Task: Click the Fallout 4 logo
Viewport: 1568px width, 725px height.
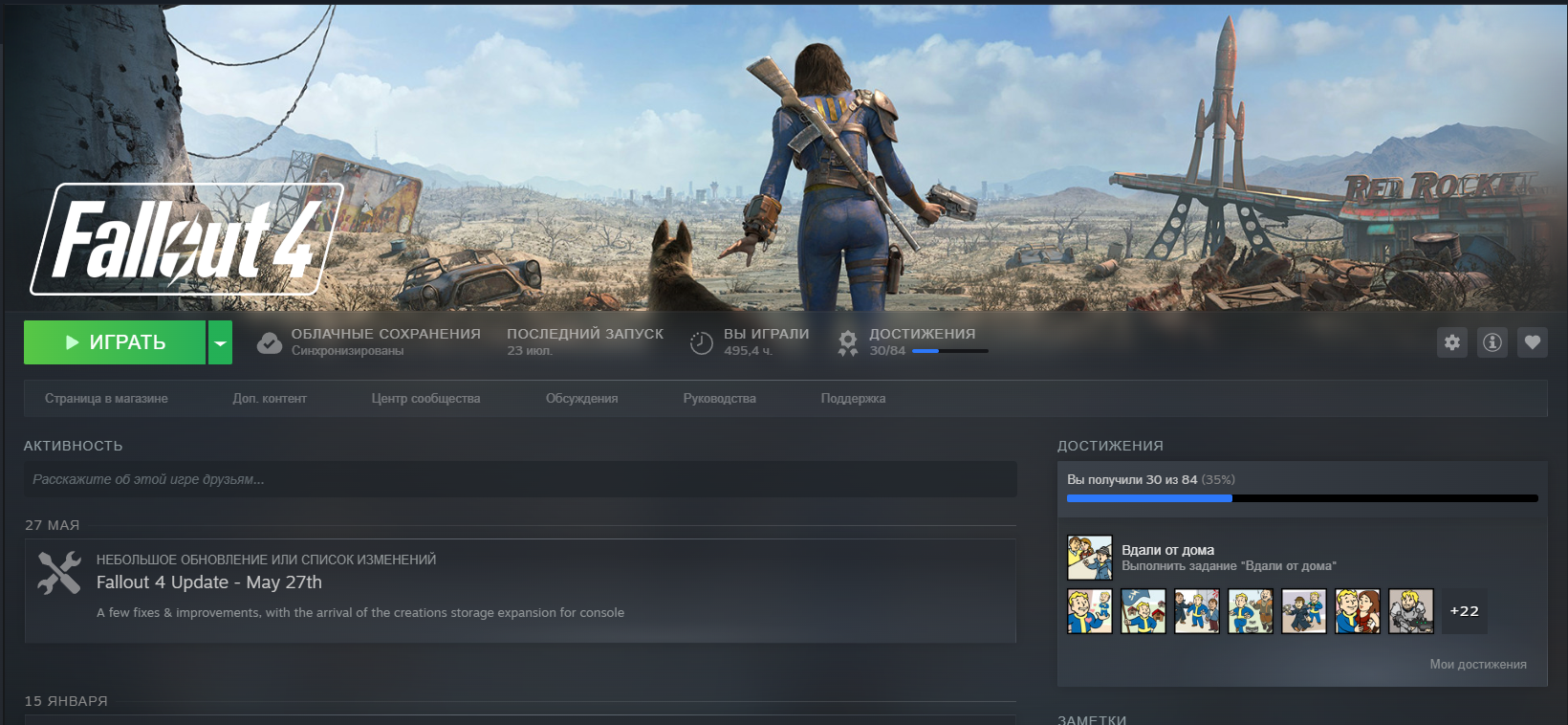Action: click(186, 239)
